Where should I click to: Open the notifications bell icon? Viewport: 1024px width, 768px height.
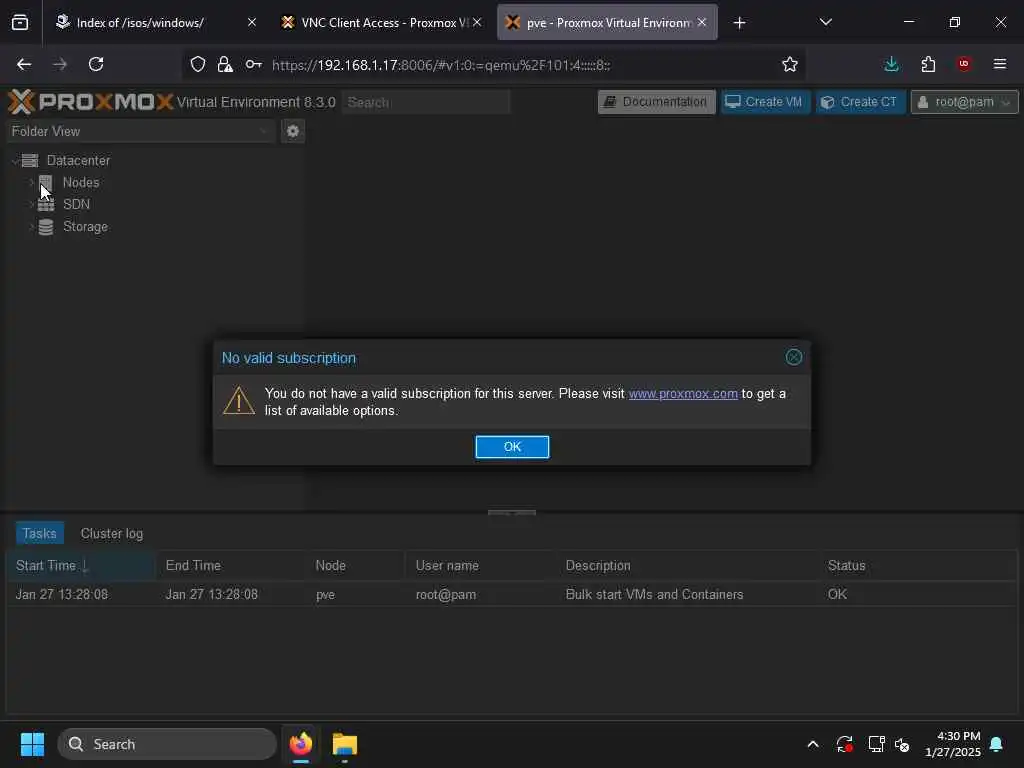tap(997, 744)
